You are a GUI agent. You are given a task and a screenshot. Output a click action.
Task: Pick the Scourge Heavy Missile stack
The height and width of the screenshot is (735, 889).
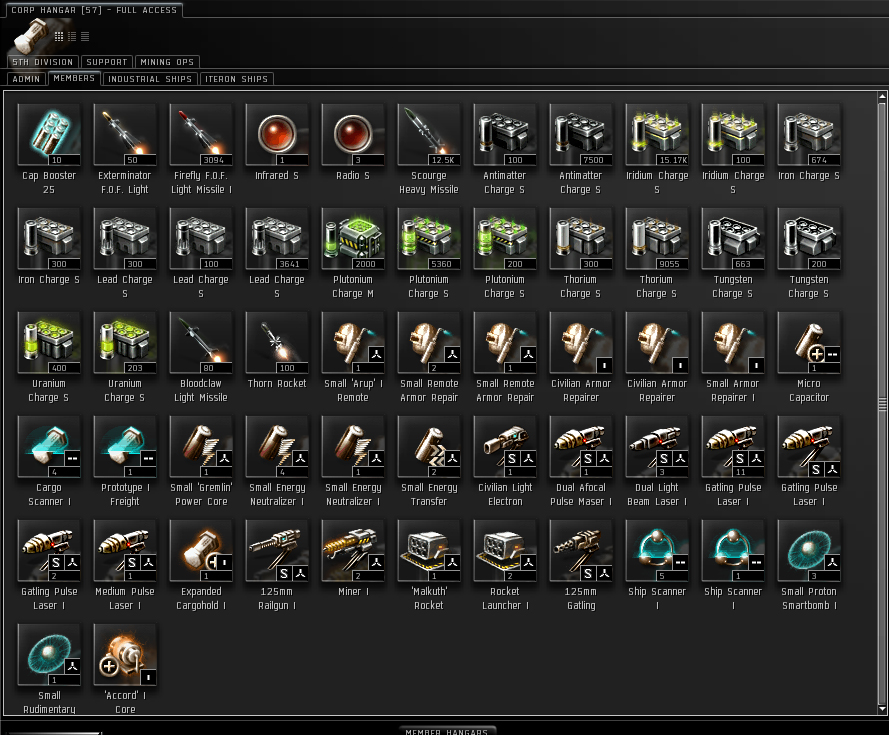pos(429,135)
